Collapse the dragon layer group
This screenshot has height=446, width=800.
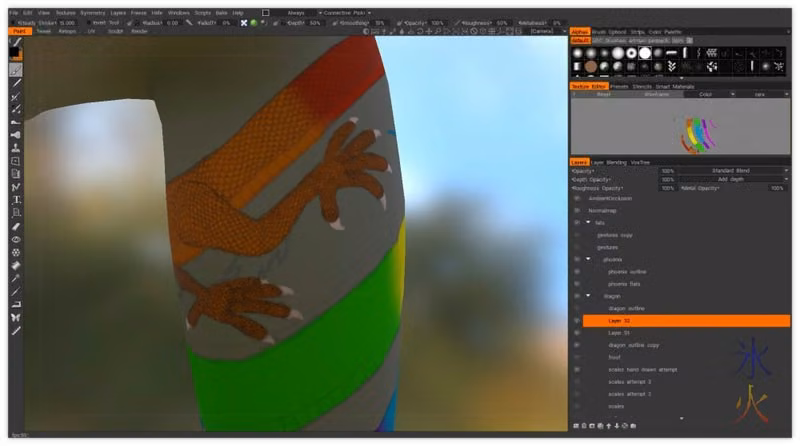[588, 296]
